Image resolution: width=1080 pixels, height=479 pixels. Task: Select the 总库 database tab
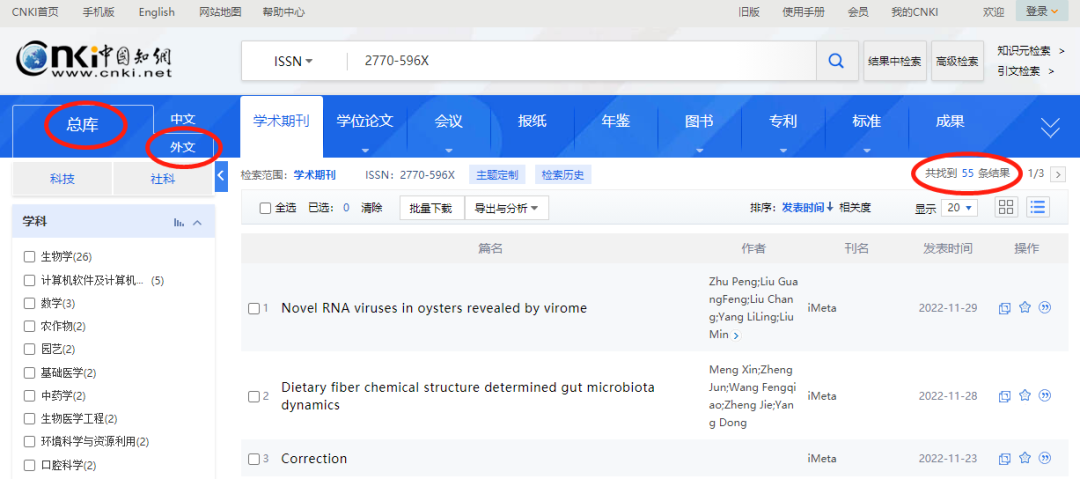coord(83,125)
